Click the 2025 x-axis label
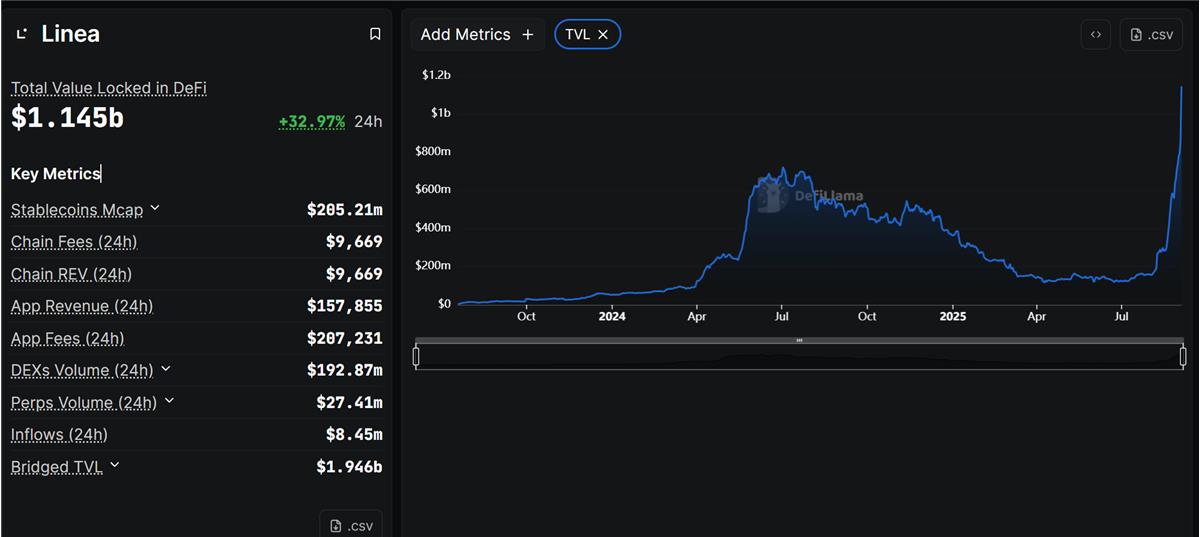 point(953,316)
